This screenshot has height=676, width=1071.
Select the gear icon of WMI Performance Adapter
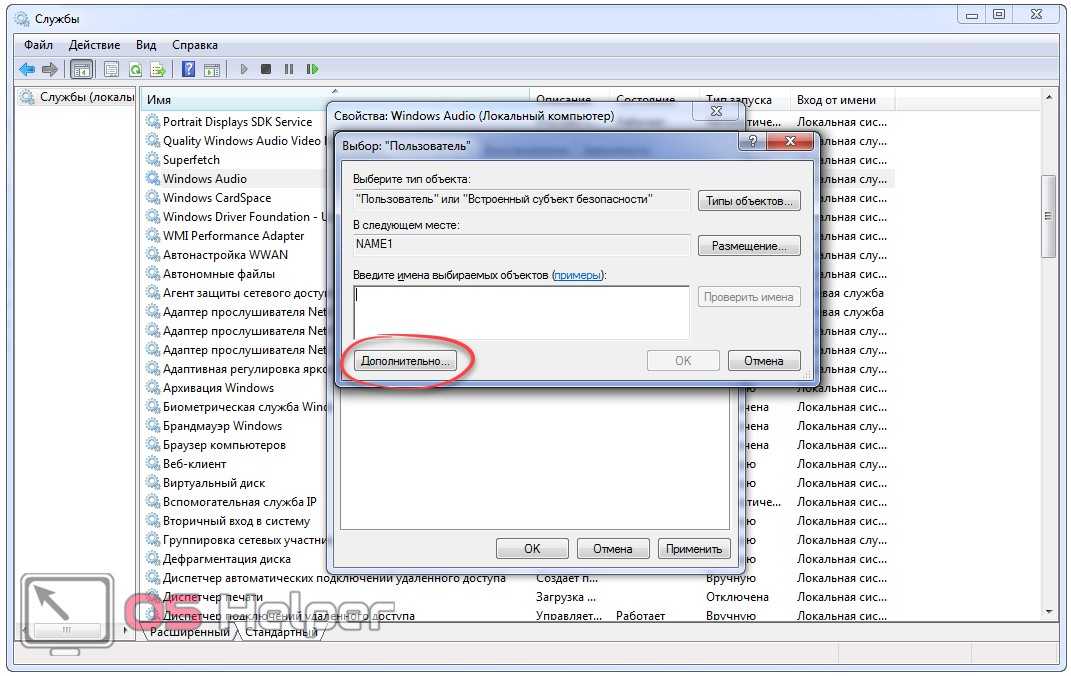153,236
